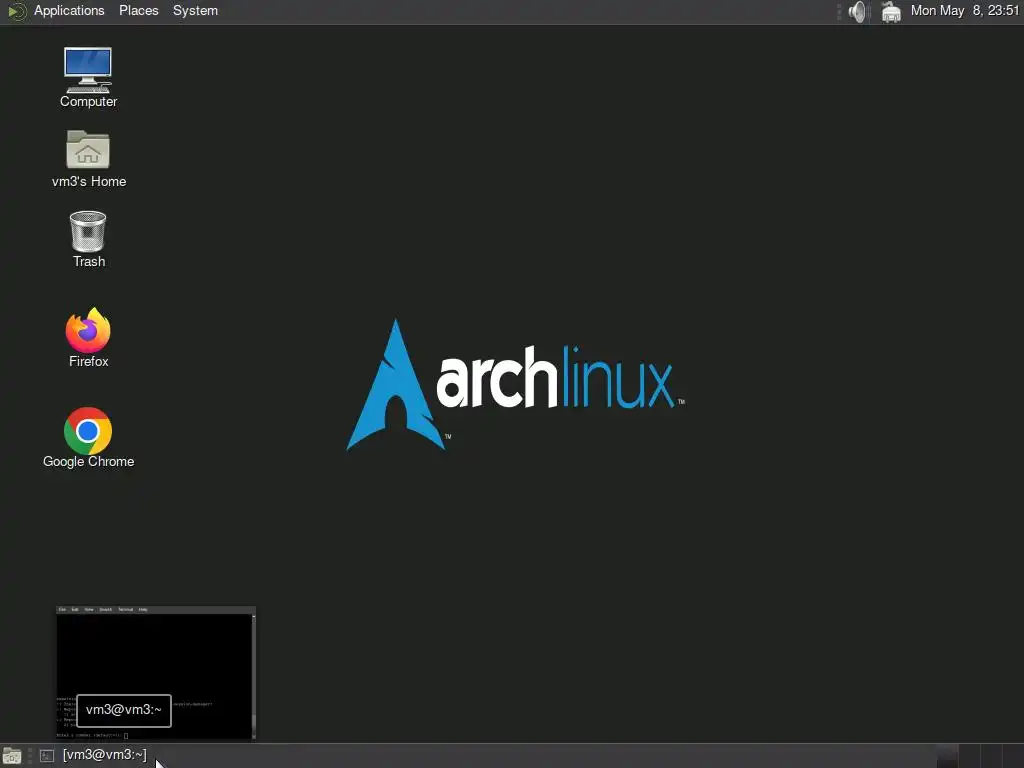Activate the [vm3@vm3:~] terminal taskbar button
The height and width of the screenshot is (768, 1024).
(93, 756)
